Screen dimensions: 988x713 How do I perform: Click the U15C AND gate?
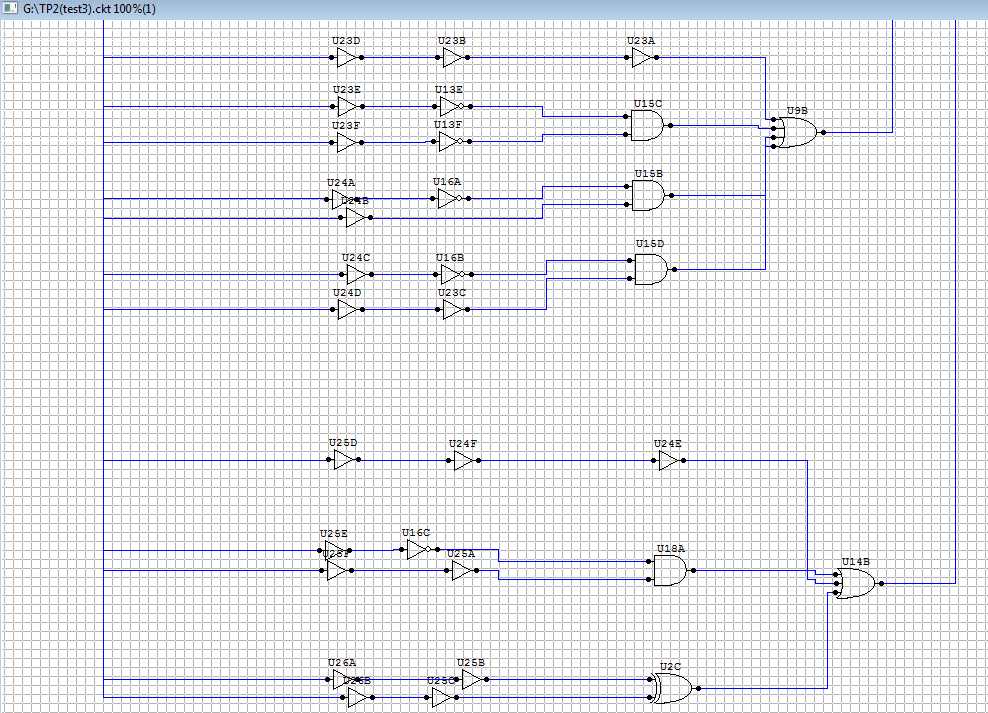click(647, 125)
